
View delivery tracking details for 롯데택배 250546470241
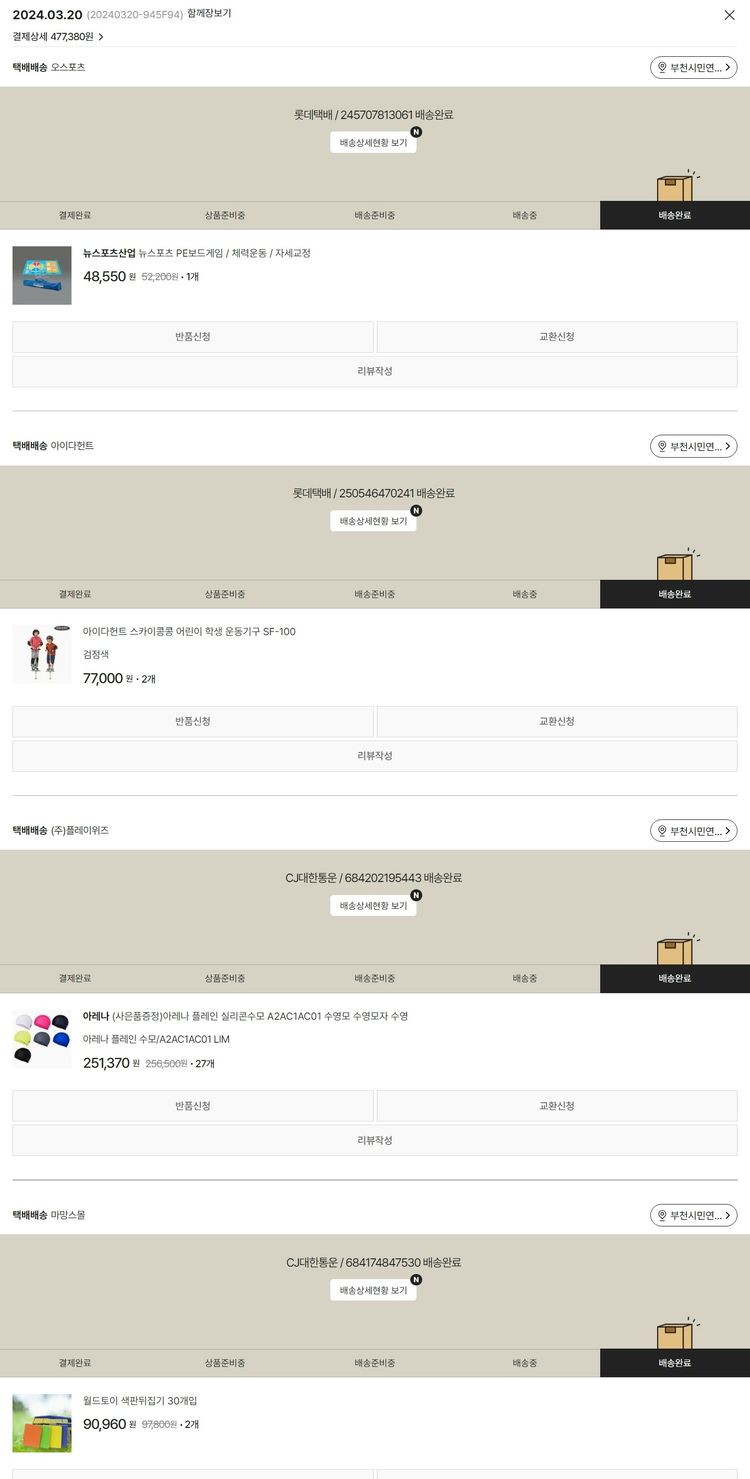(373, 521)
